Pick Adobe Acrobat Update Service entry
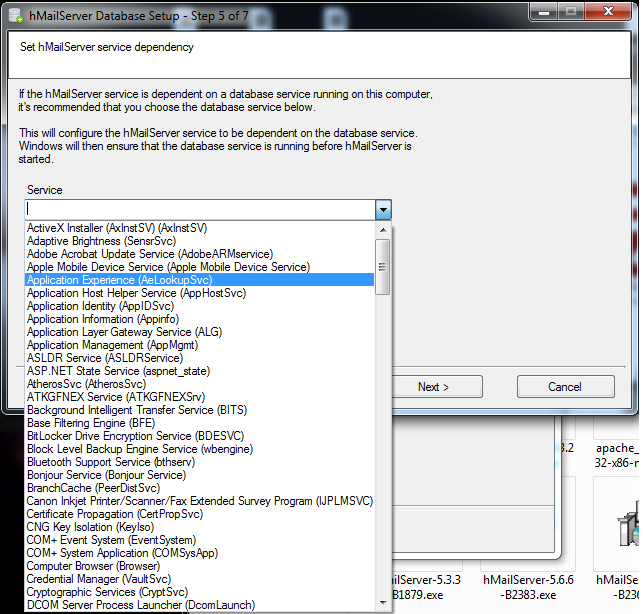 pyautogui.click(x=200, y=254)
